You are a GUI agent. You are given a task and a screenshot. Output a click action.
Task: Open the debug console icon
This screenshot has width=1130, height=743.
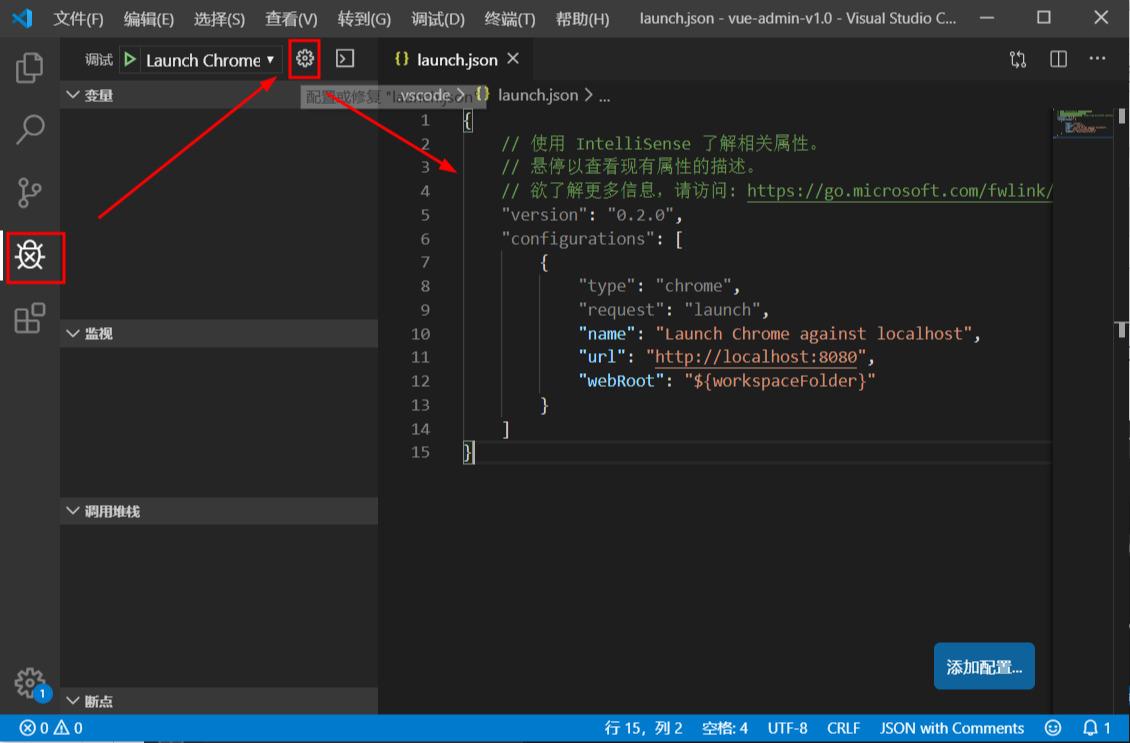coord(345,58)
